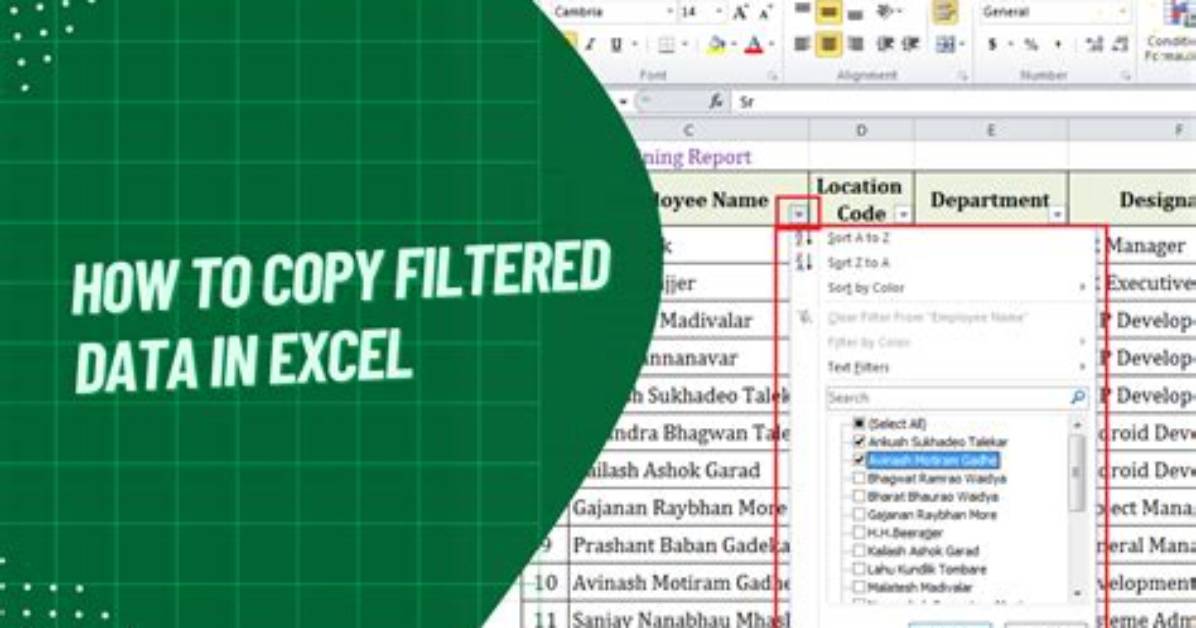Open Location Code filter dropdown arrow
The height and width of the screenshot is (628, 1196).
[902, 214]
